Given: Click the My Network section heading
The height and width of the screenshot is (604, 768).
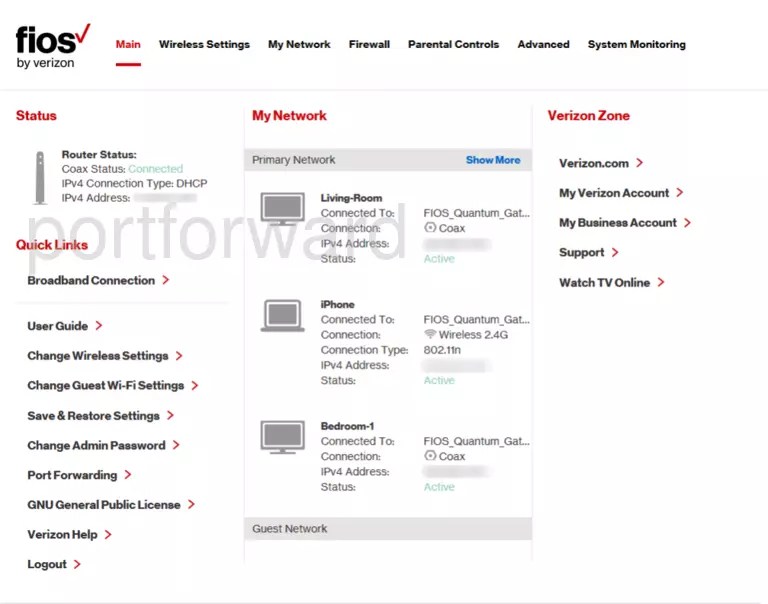Looking at the screenshot, I should coord(289,116).
